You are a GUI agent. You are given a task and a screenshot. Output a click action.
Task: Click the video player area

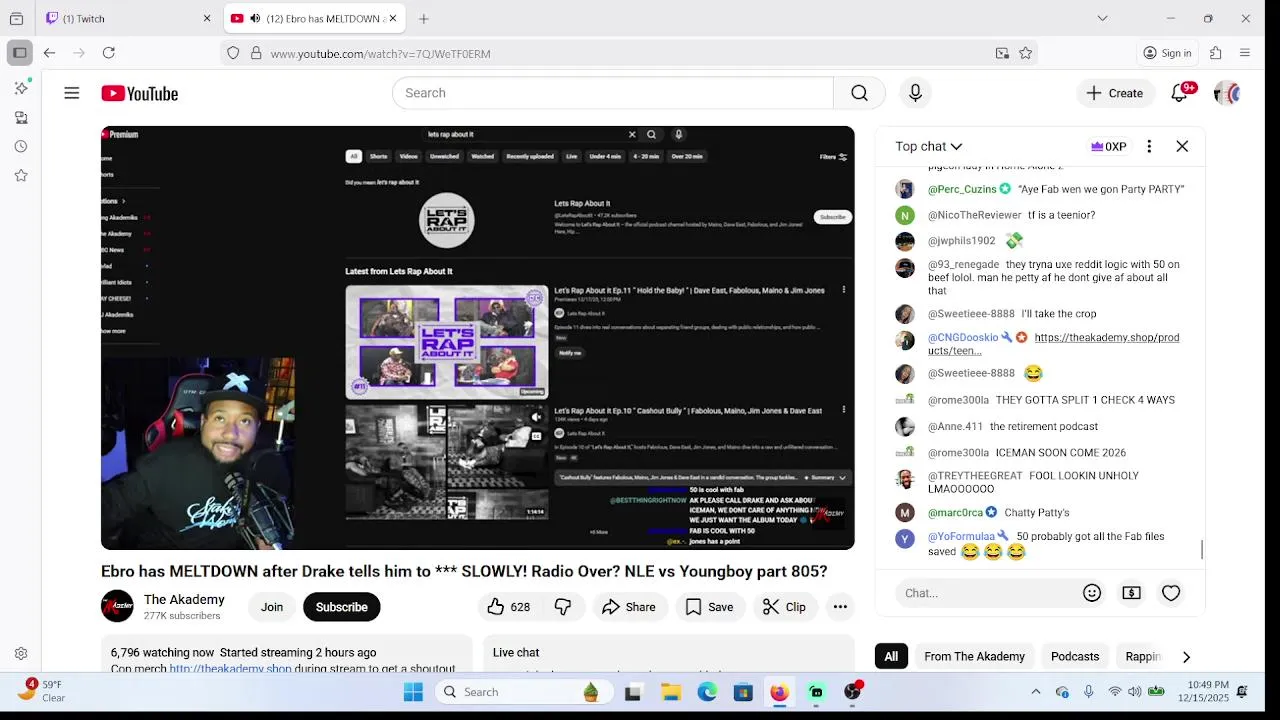point(478,338)
